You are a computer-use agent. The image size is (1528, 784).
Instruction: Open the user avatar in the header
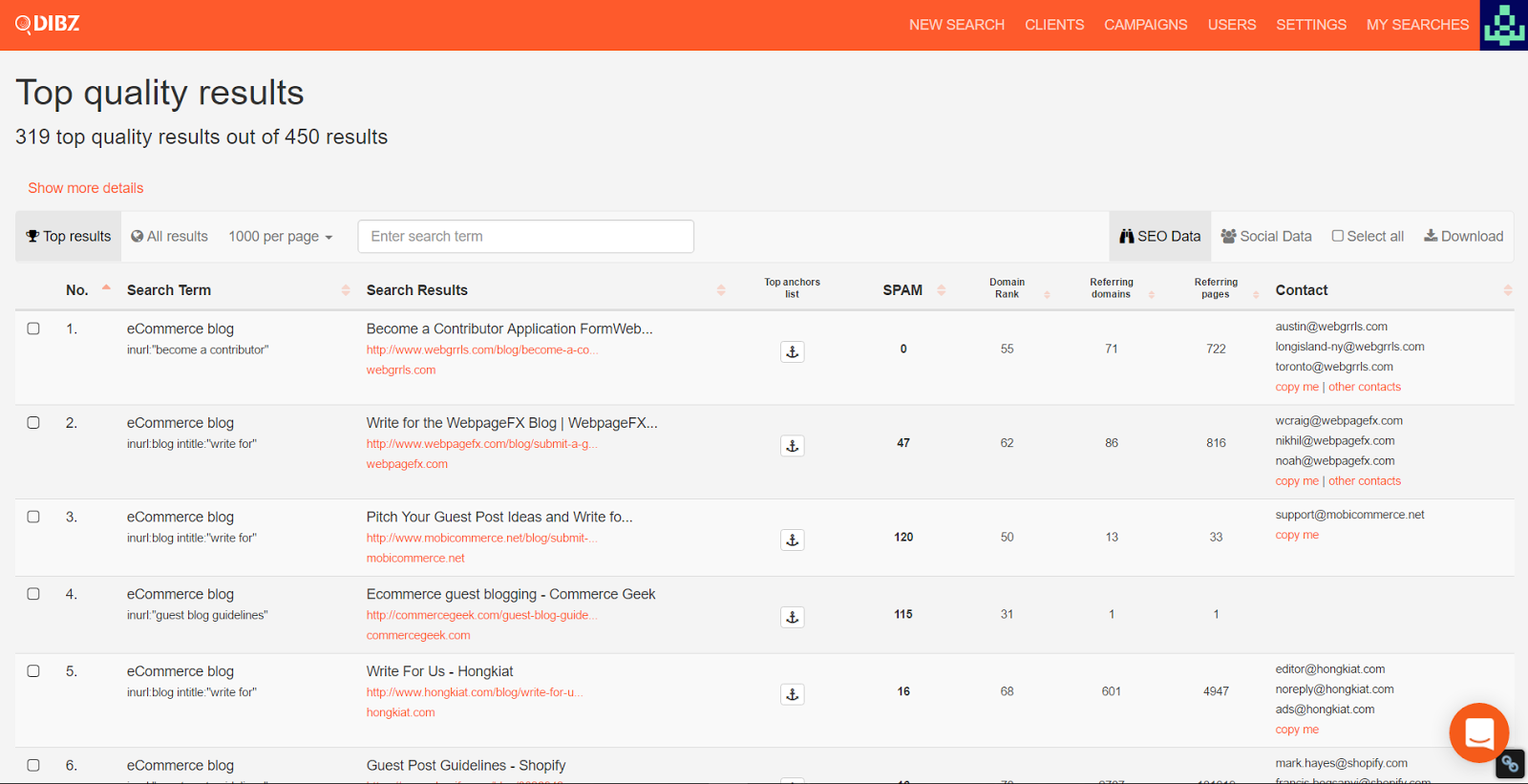[1503, 25]
